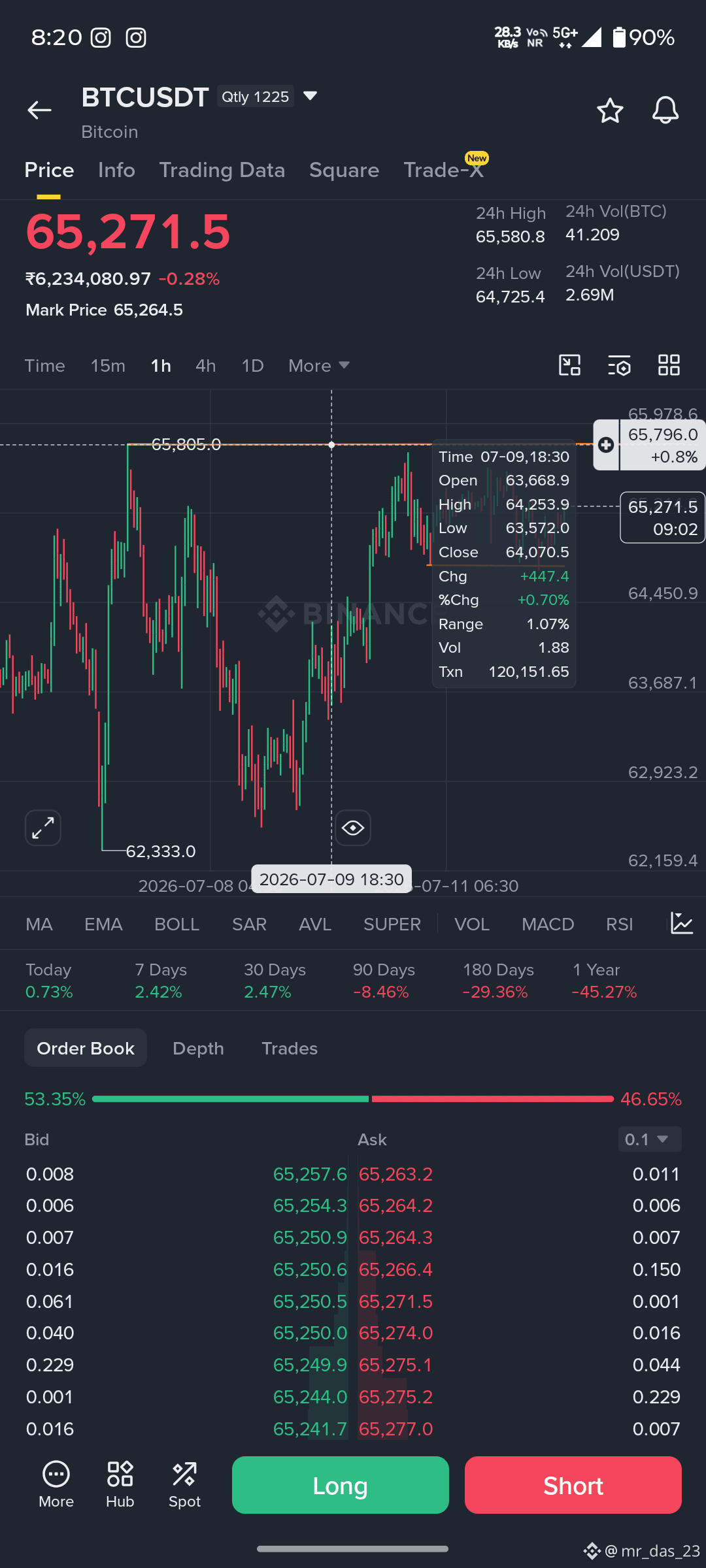Tap the big last price 65,271.5
This screenshot has width=706, height=1568.
[128, 232]
